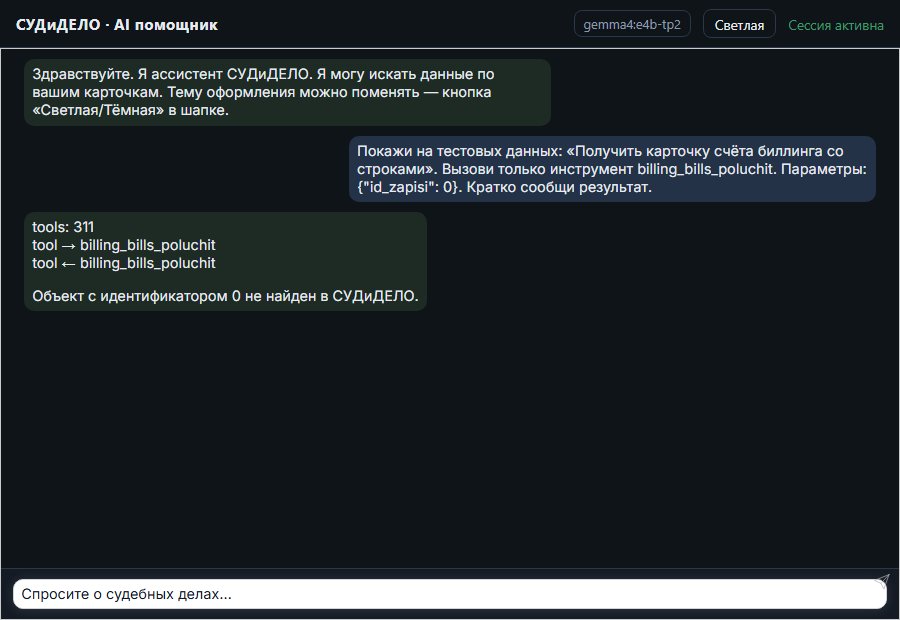Focus the Спросите о судебных делах input
Image resolution: width=900 pixels, height=620 pixels.
[x=449, y=594]
